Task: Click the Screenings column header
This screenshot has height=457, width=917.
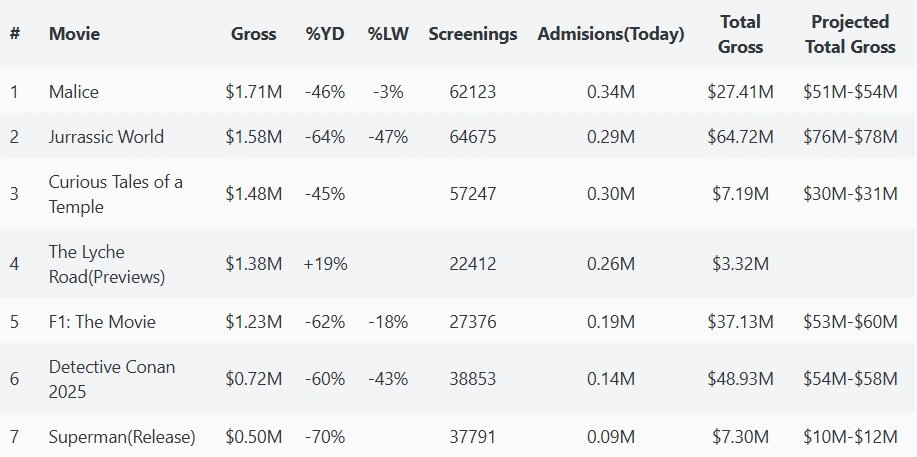Action: coord(473,34)
